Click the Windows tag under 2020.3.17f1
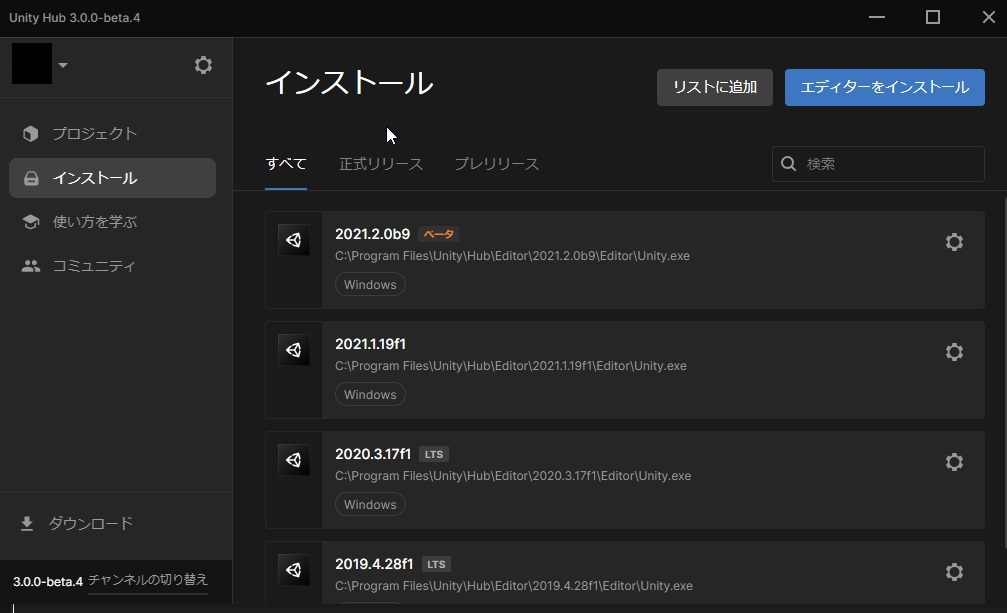Screen dimensions: 1007x613 pyautogui.click(x=370, y=505)
